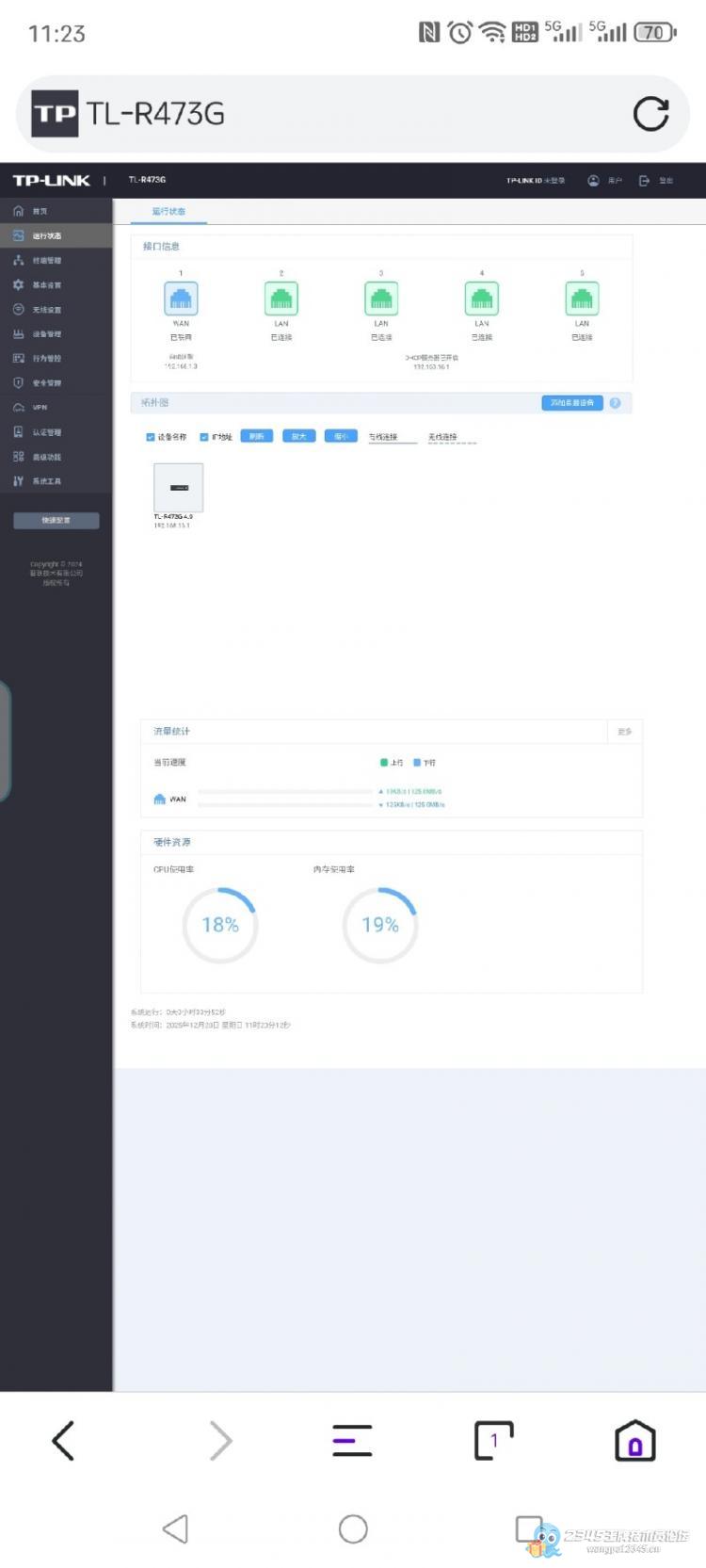Viewport: 706px width, 1568px height.
Task: Click the blue topology help question mark
Action: click(x=615, y=403)
